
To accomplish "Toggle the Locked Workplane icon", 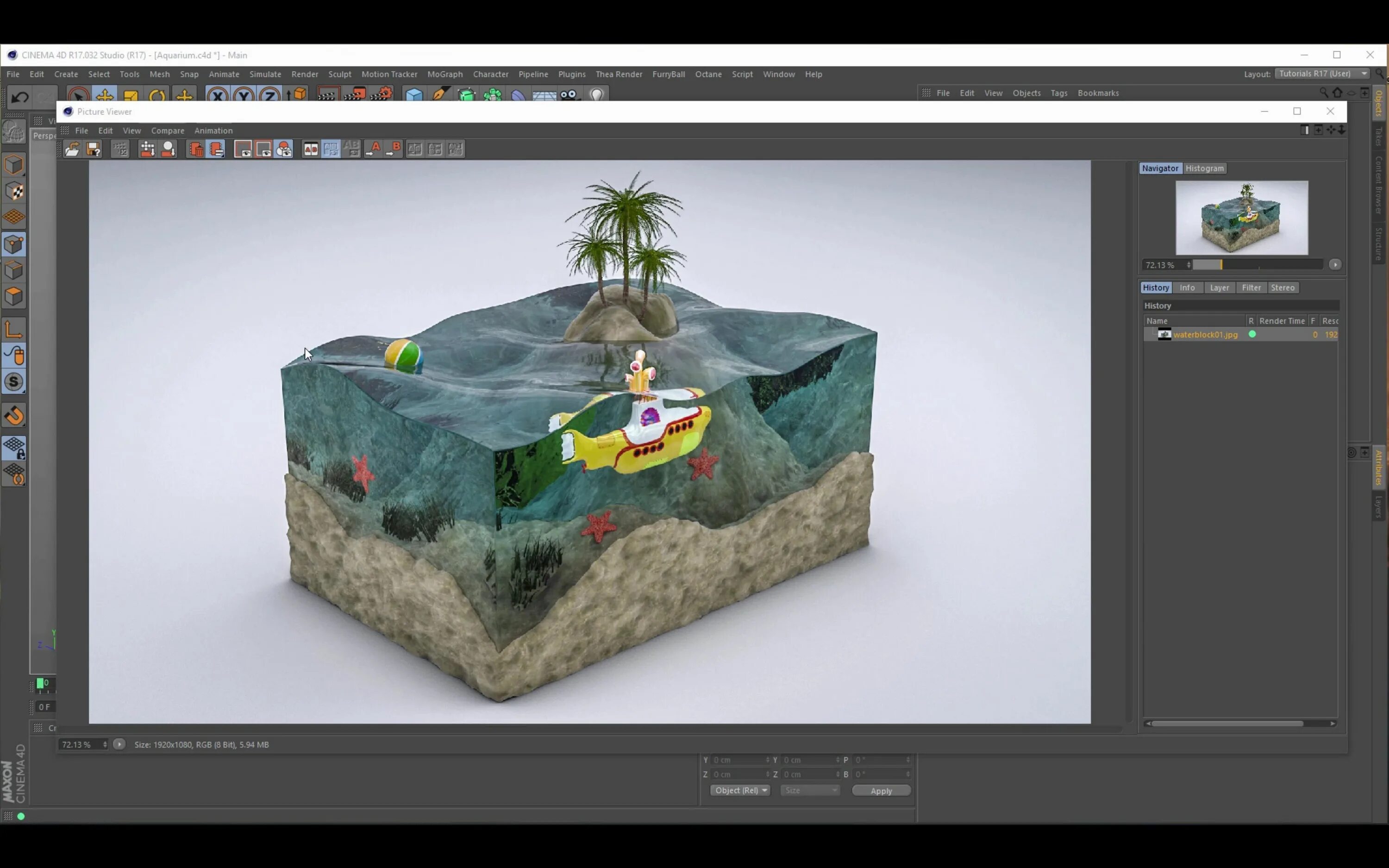I will coord(14,449).
